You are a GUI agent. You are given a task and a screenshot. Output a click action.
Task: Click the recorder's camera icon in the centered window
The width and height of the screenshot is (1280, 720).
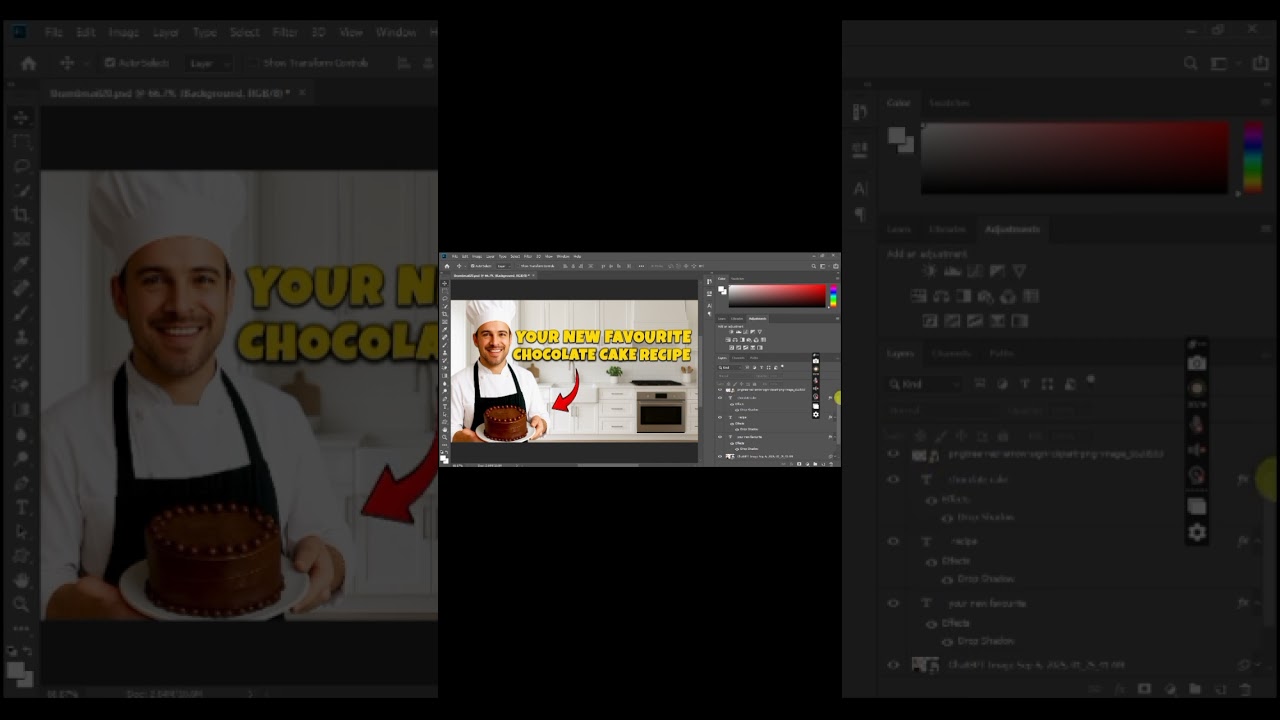(815, 361)
